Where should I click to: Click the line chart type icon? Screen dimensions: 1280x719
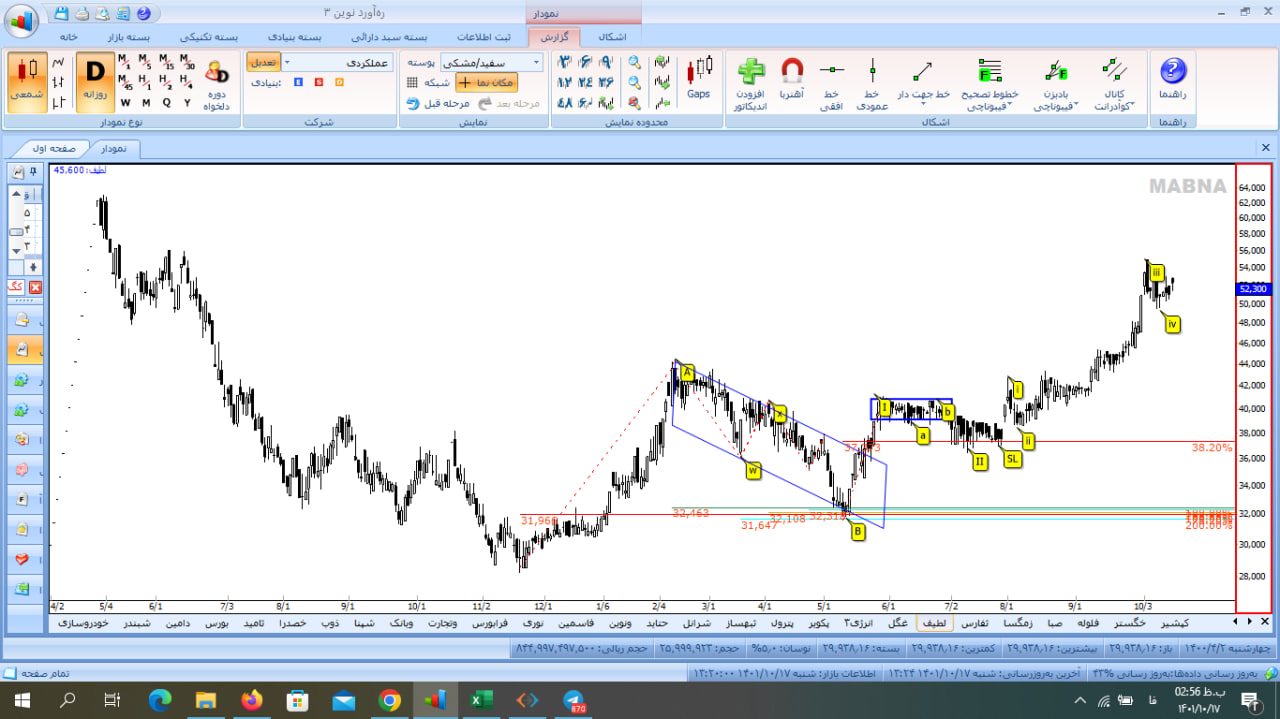click(x=58, y=61)
